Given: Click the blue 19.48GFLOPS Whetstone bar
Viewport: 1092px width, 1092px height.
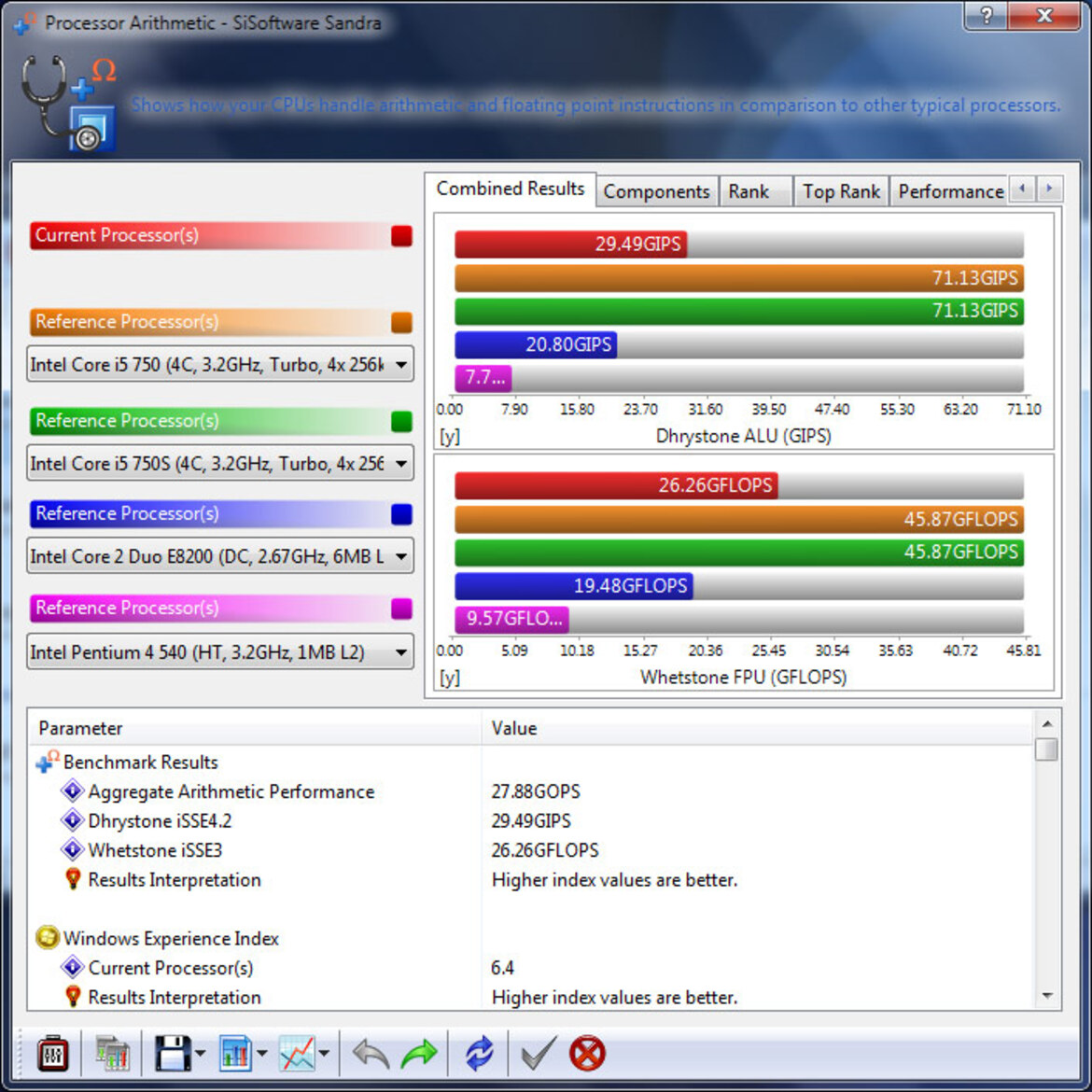Looking at the screenshot, I should (x=573, y=586).
